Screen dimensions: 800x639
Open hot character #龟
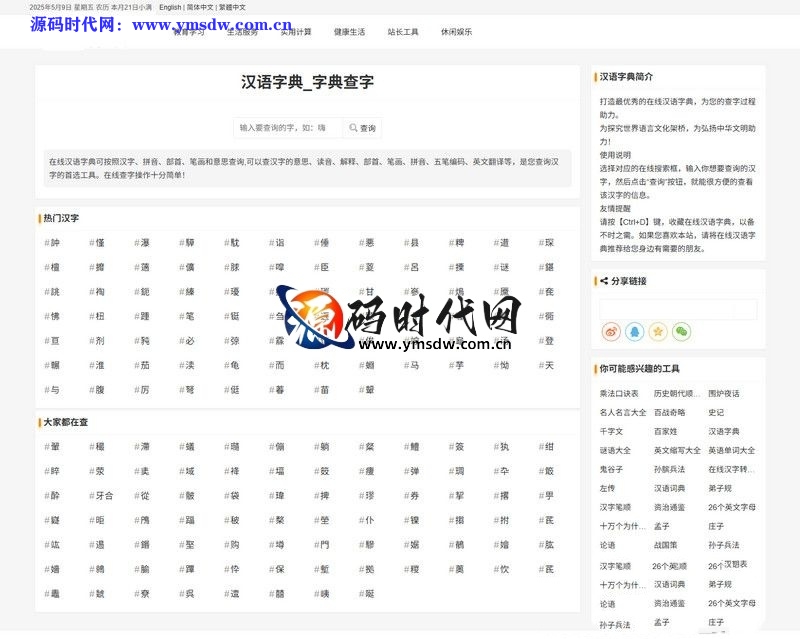234,366
